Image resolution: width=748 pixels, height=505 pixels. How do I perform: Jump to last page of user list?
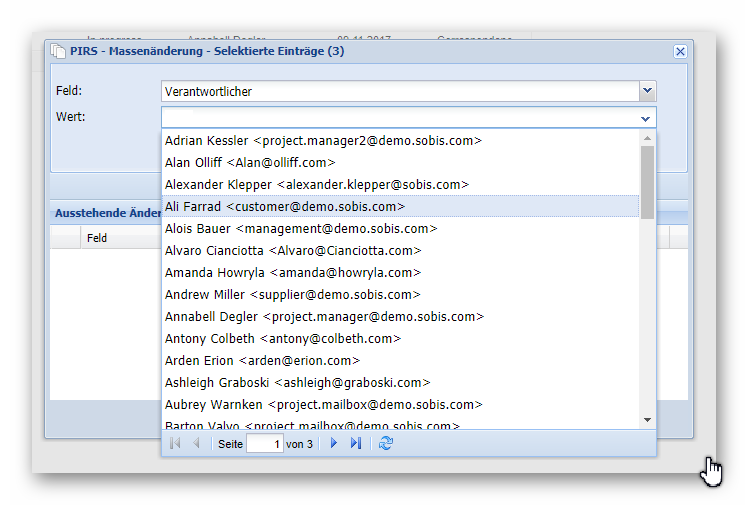point(355,443)
